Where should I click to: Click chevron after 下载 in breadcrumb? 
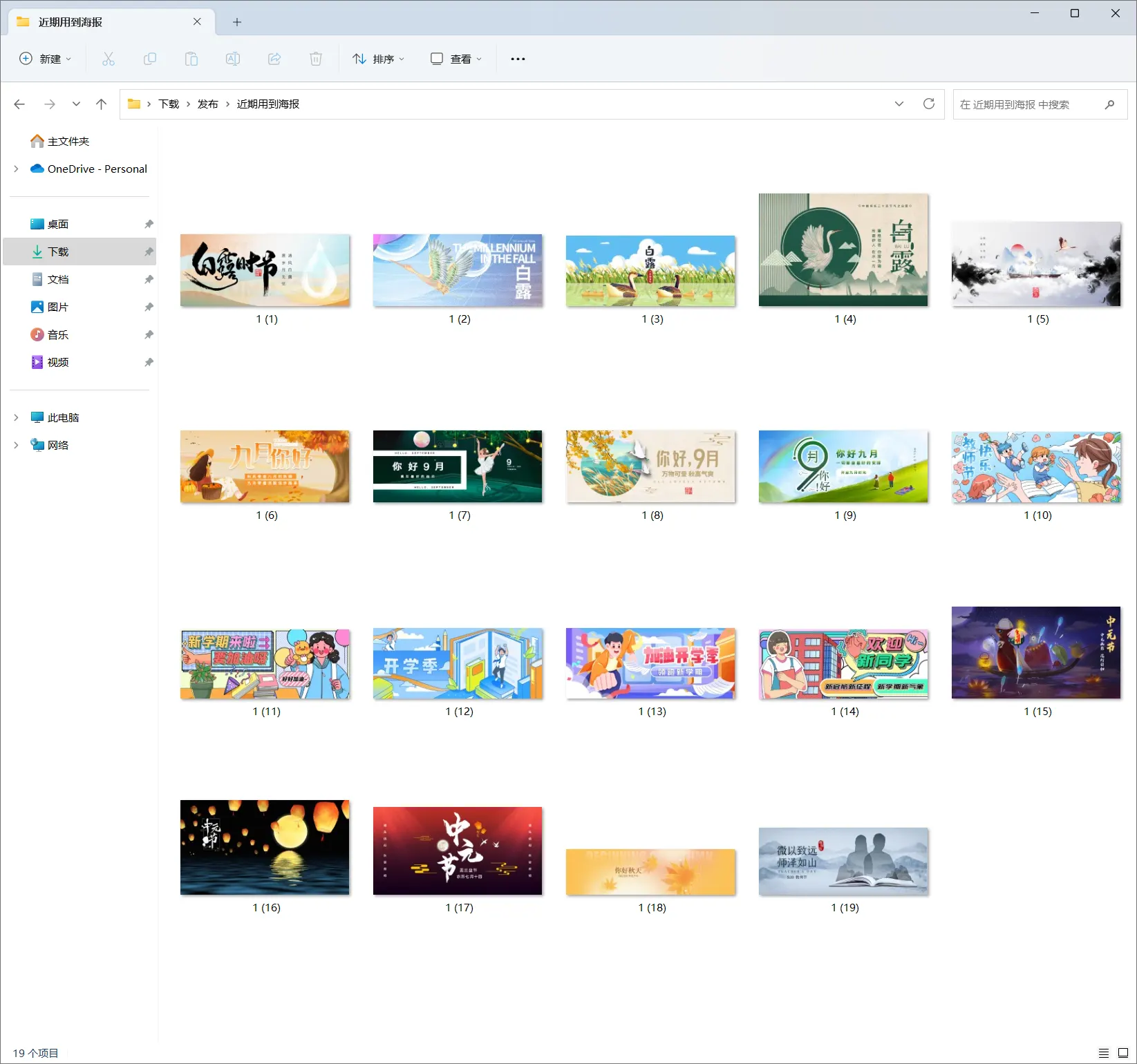click(x=188, y=104)
